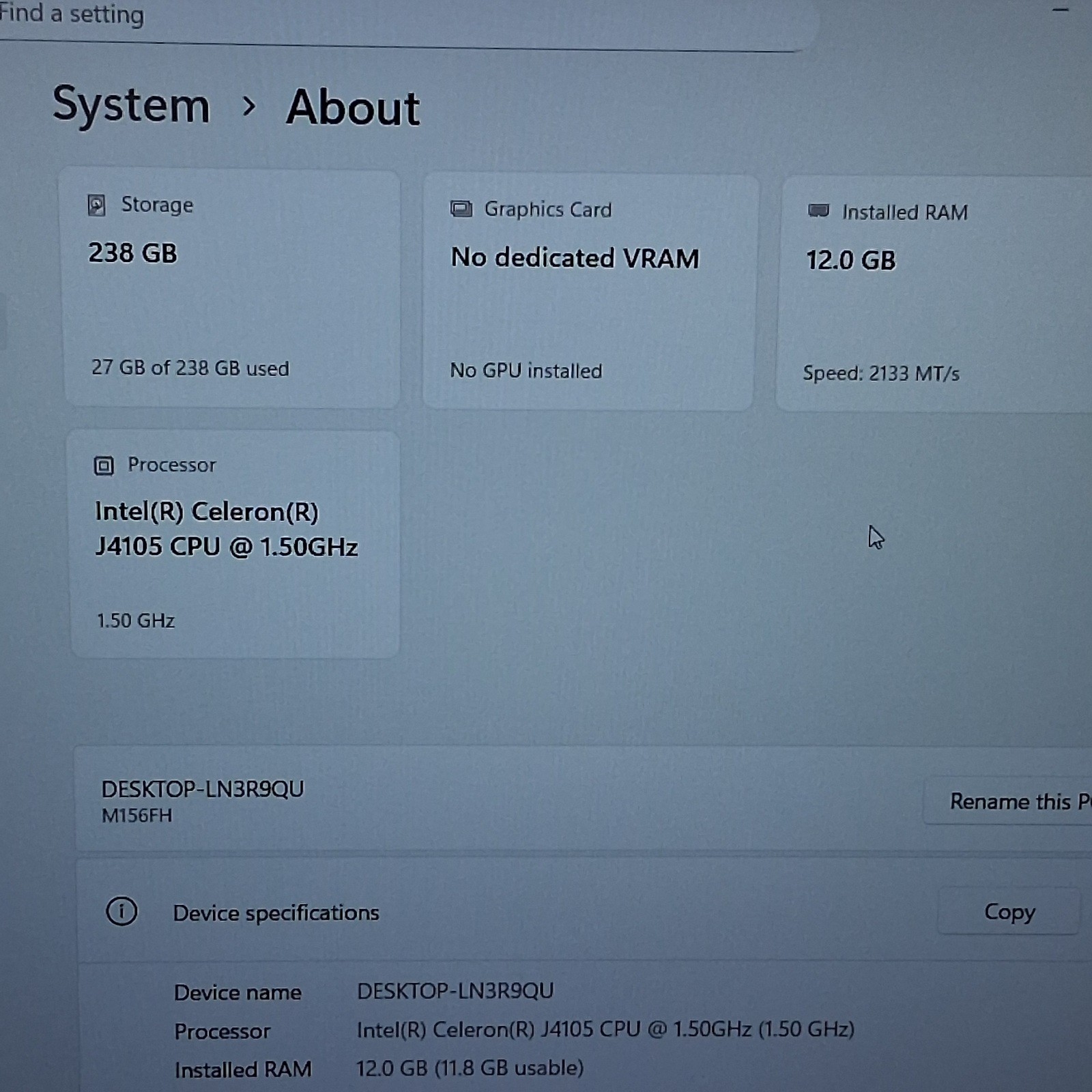
Task: Click the Installed RAM chip icon
Action: [818, 211]
